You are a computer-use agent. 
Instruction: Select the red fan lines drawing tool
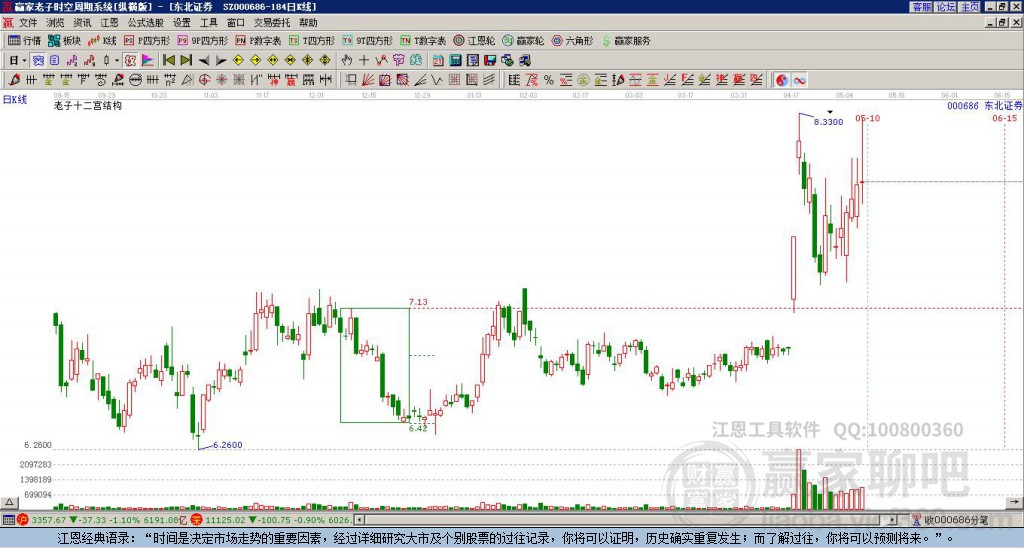(368, 80)
